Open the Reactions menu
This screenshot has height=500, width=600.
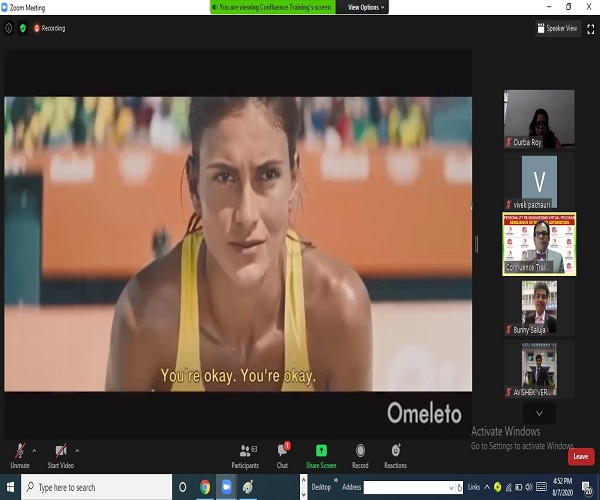click(396, 456)
